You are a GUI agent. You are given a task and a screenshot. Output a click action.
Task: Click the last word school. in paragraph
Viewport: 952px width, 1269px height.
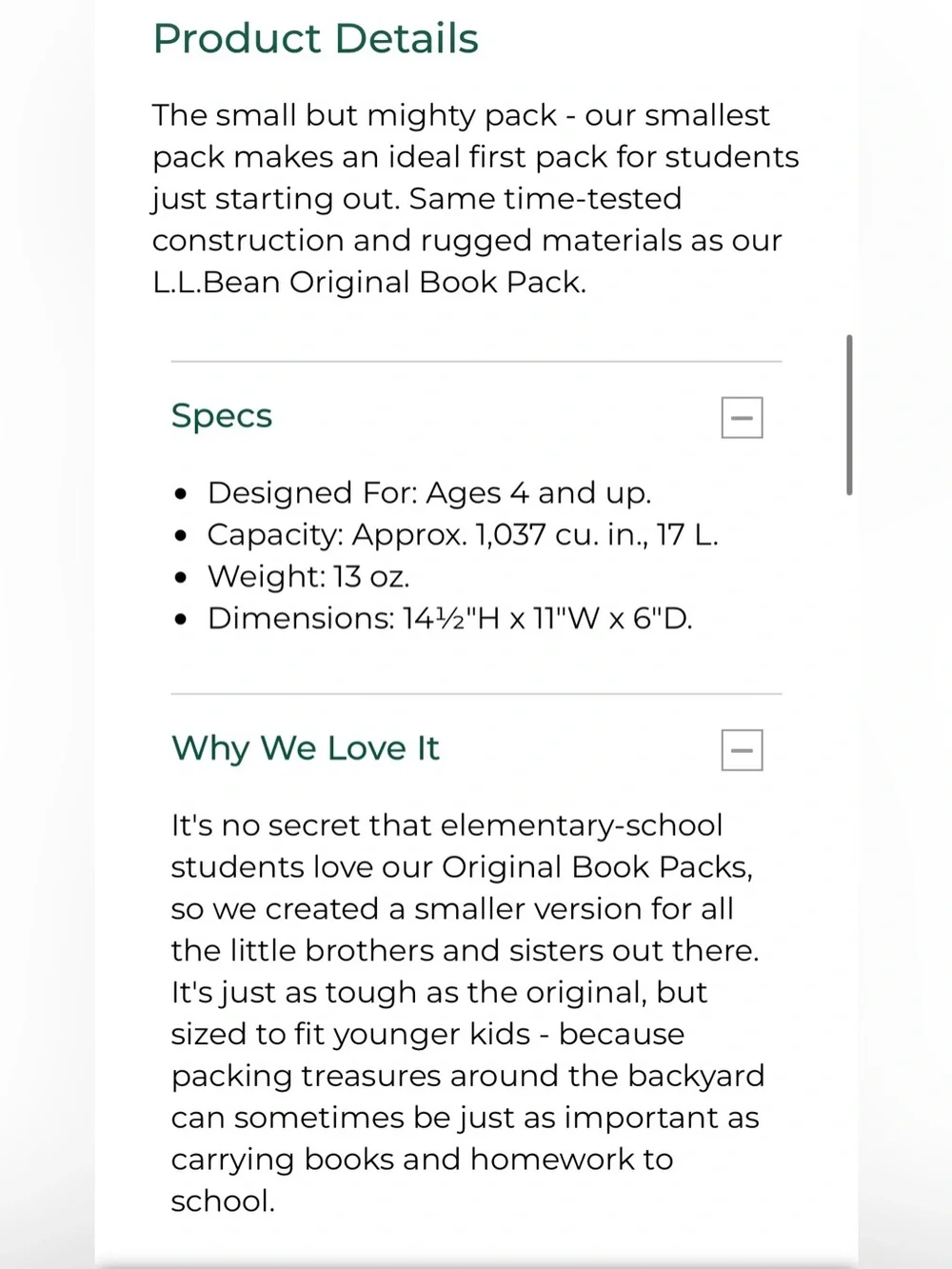pyautogui.click(x=223, y=1201)
